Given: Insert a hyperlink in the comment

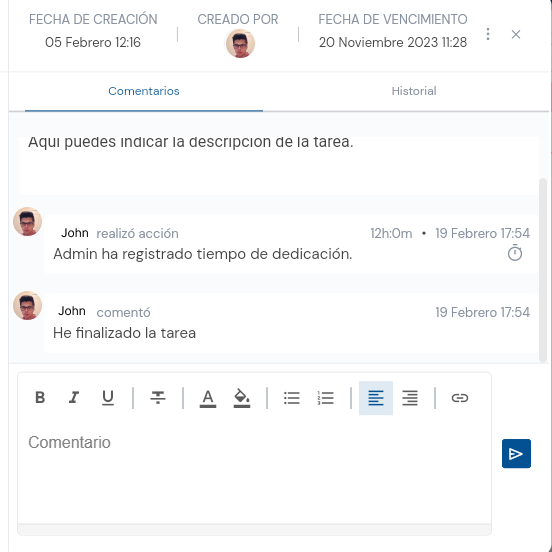Looking at the screenshot, I should coord(460,398).
